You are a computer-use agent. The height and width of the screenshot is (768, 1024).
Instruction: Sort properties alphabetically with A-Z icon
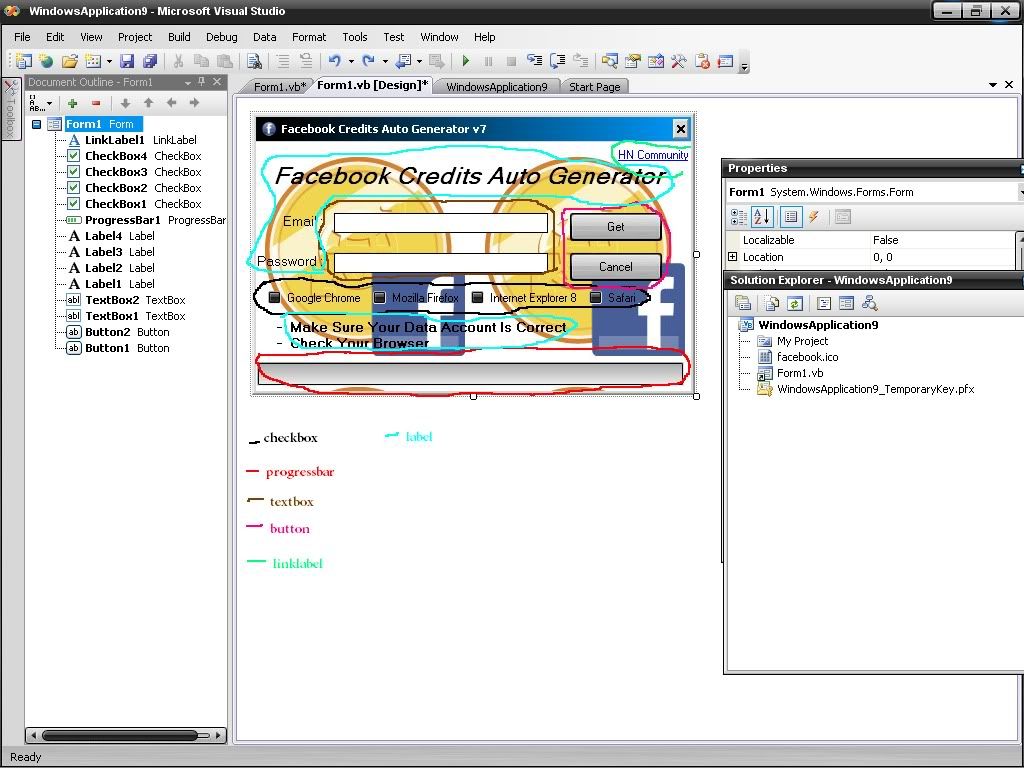(x=762, y=216)
